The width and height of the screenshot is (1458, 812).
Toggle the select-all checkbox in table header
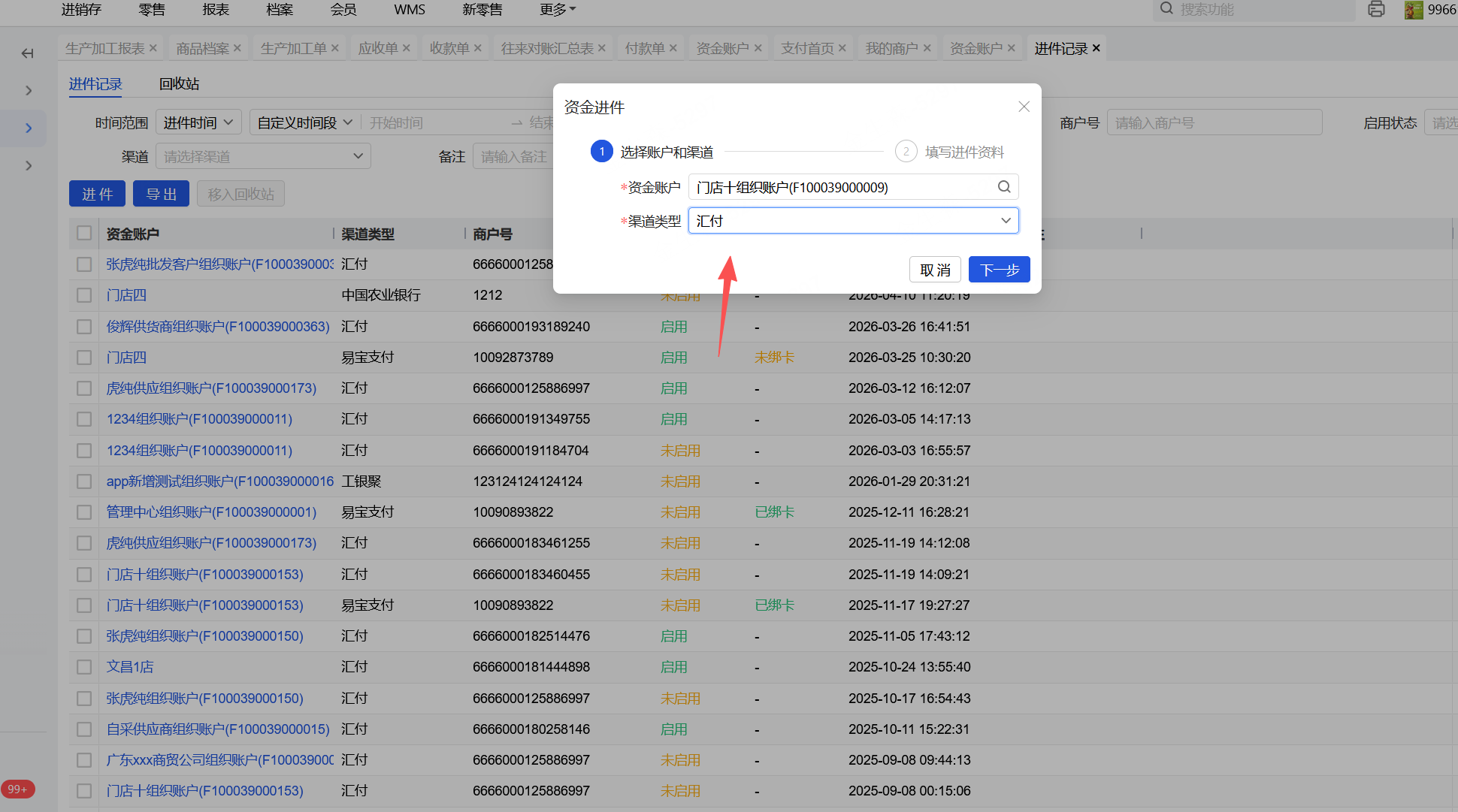[84, 234]
